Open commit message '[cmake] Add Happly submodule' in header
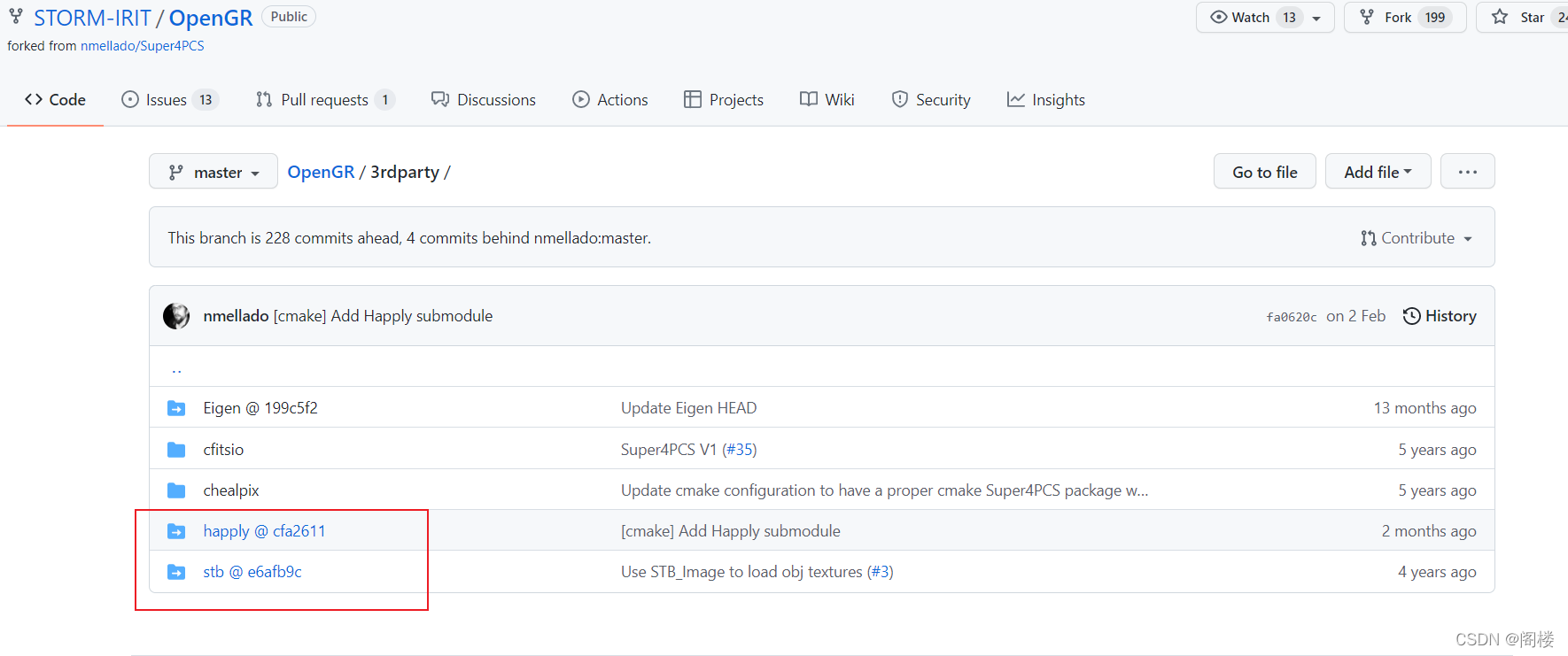Image resolution: width=1568 pixels, height=656 pixels. (383, 316)
